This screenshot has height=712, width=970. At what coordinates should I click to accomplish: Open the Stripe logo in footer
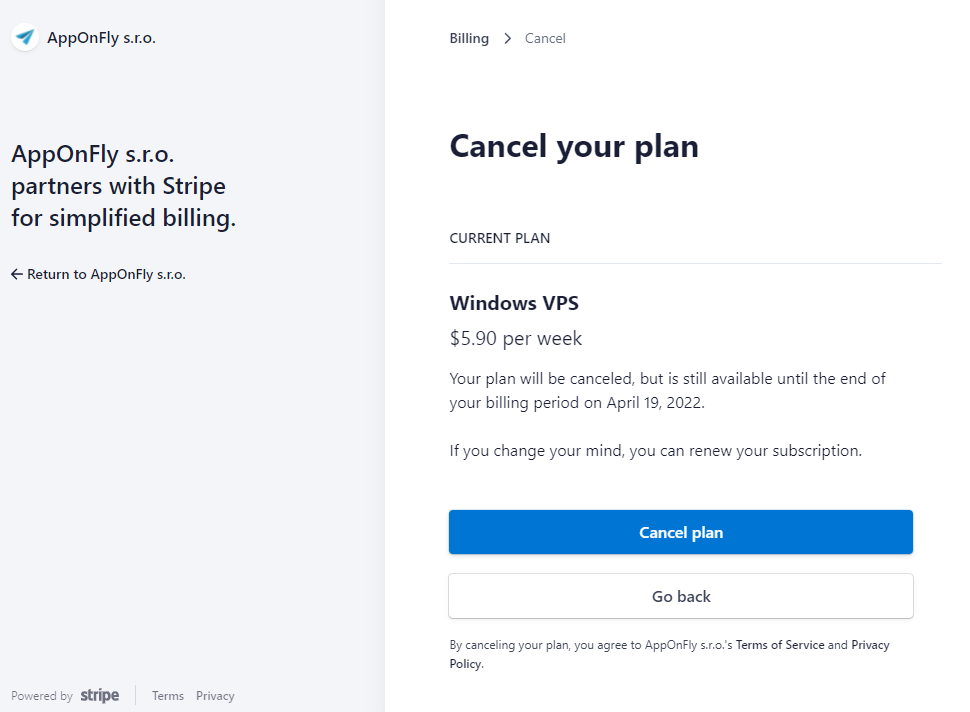click(100, 696)
